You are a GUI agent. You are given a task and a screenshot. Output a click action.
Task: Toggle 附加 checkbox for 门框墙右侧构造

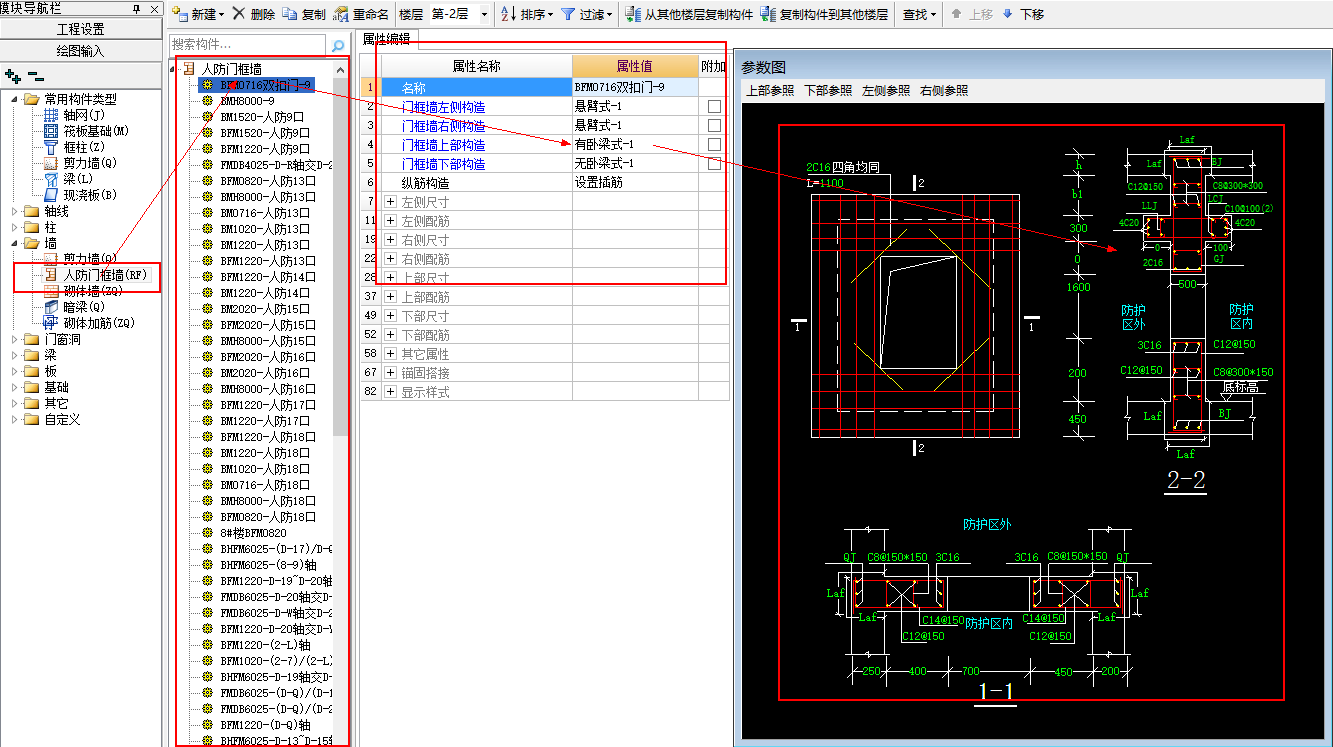click(x=714, y=126)
